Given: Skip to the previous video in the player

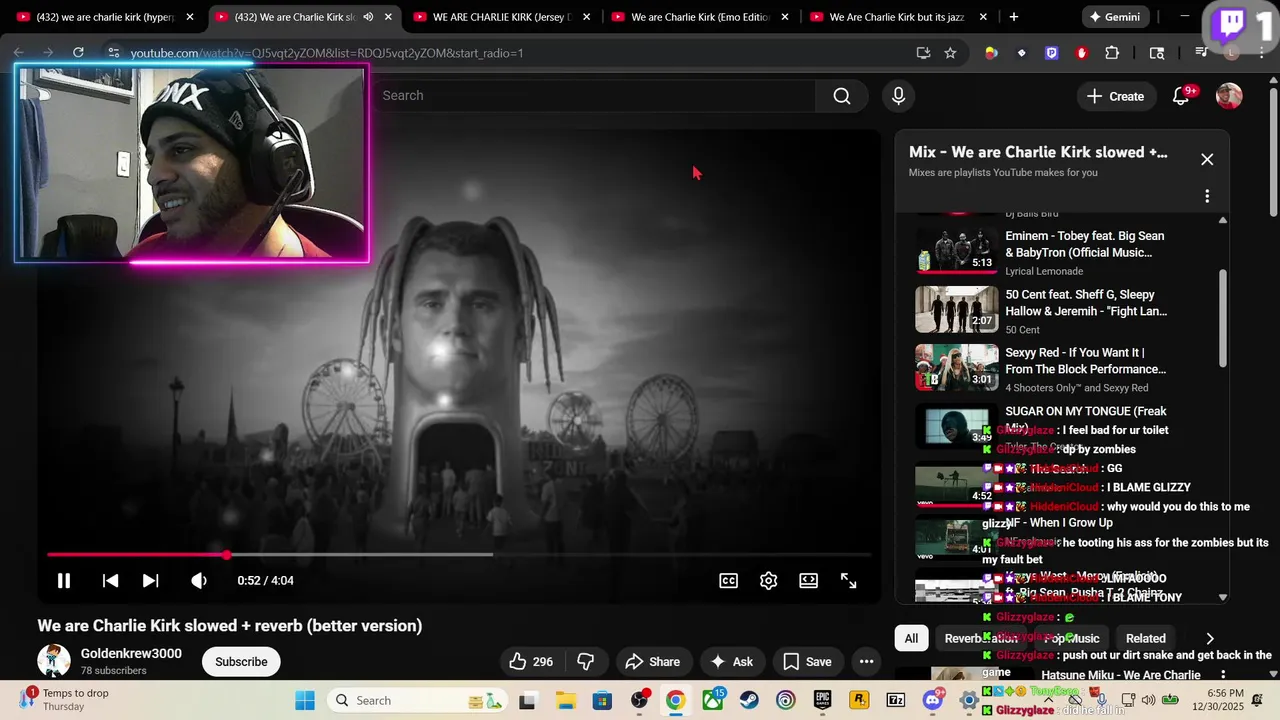Looking at the screenshot, I should 111,580.
